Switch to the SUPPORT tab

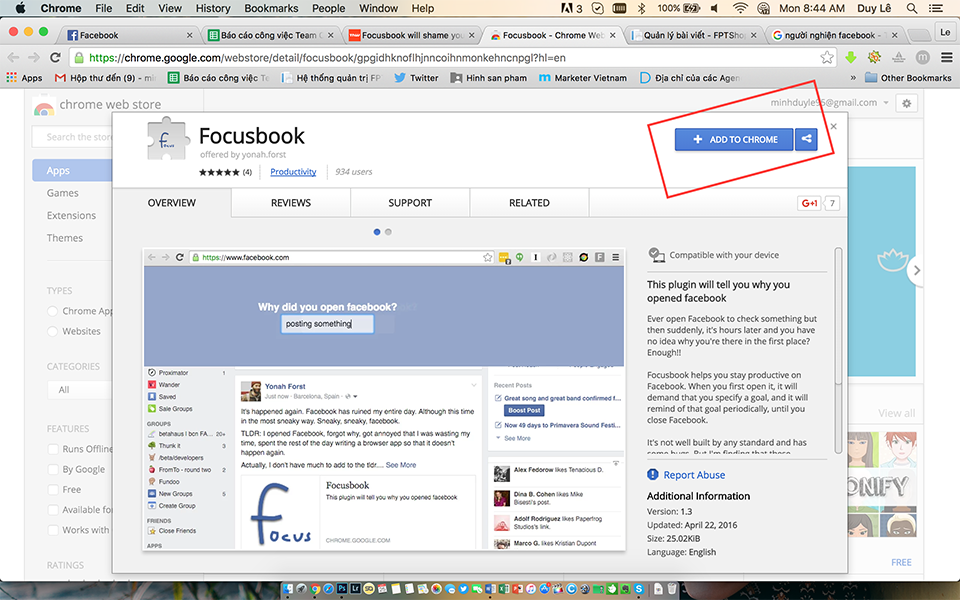point(410,203)
